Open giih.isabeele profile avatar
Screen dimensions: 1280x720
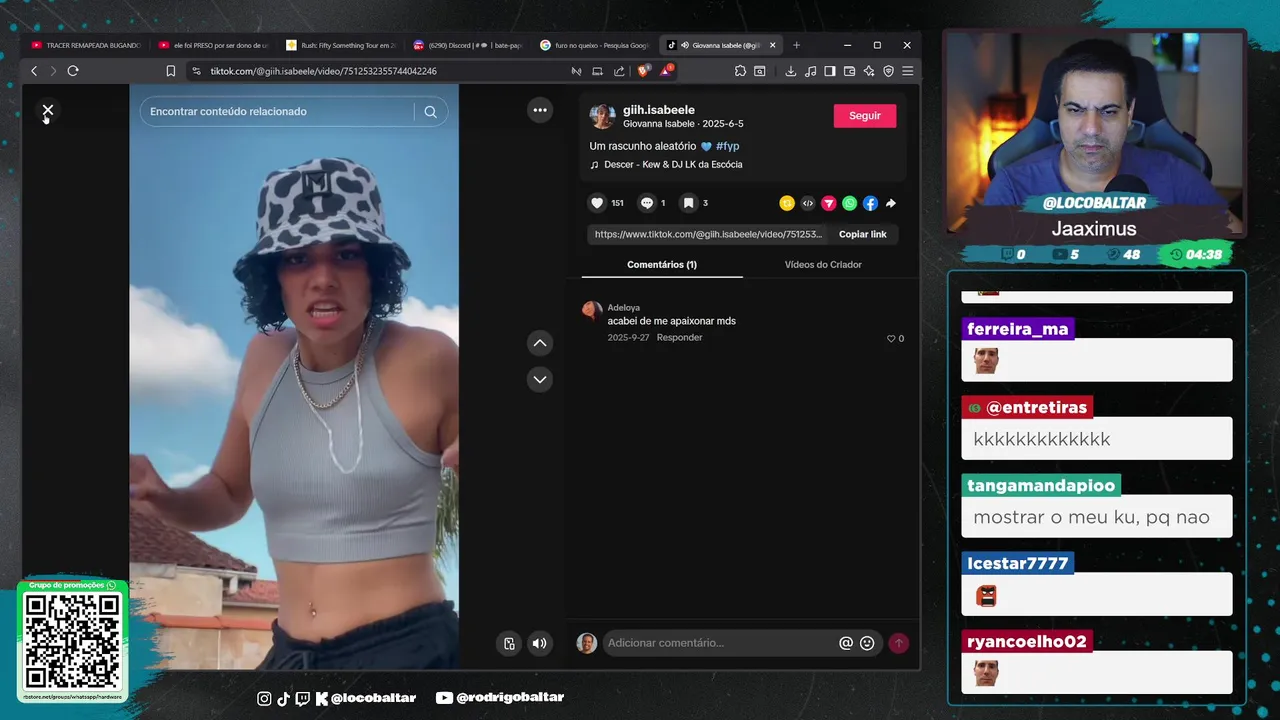pos(602,116)
